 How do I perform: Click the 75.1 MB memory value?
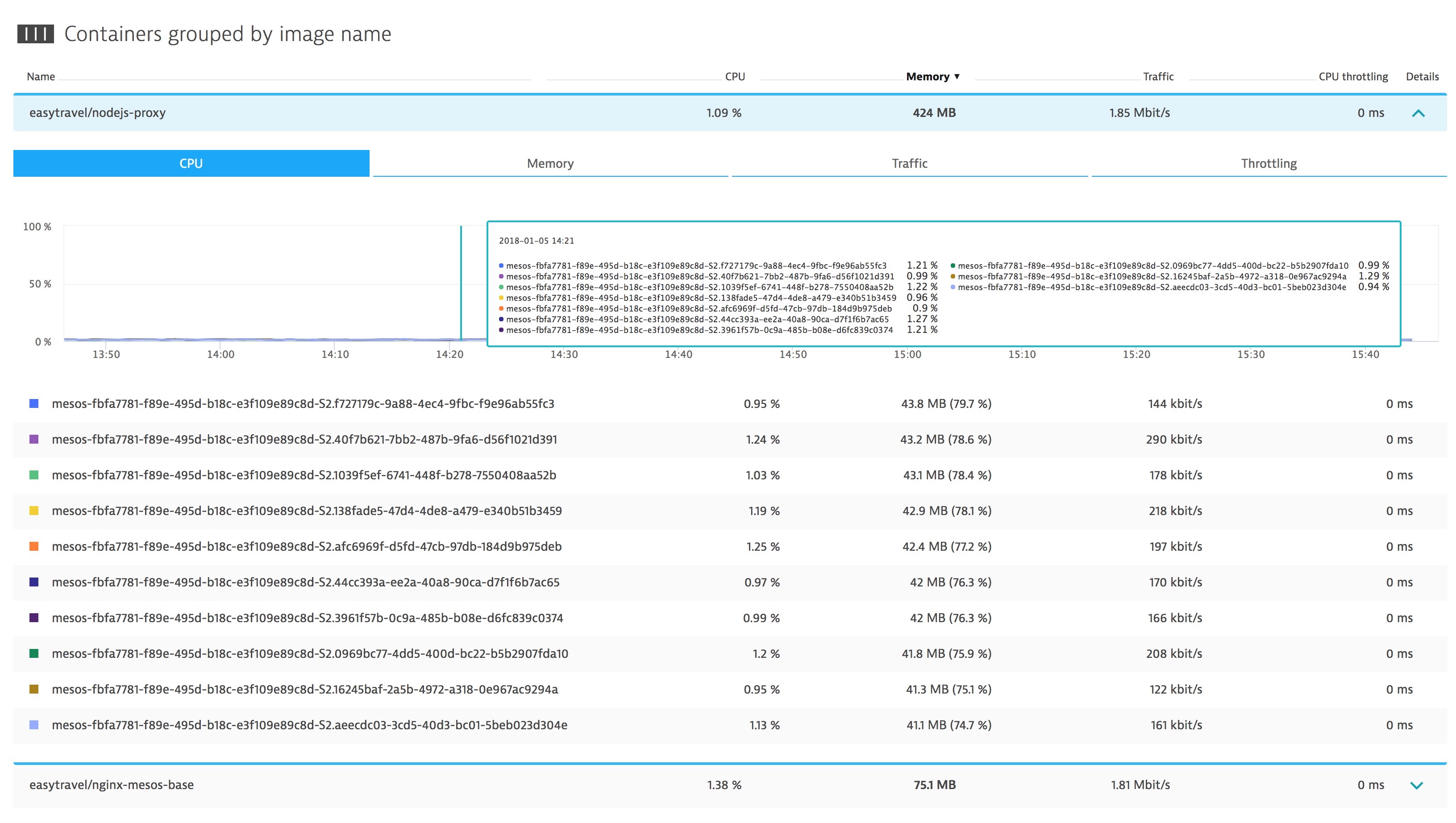[x=935, y=785]
